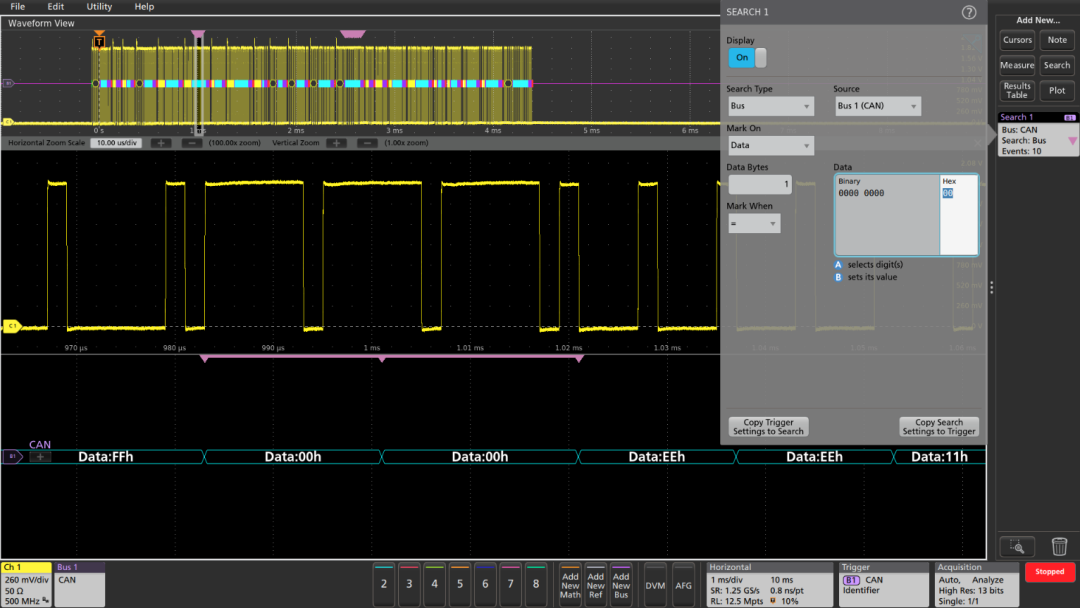This screenshot has height=608, width=1080.
Task: Enable channel 8
Action: 536,583
